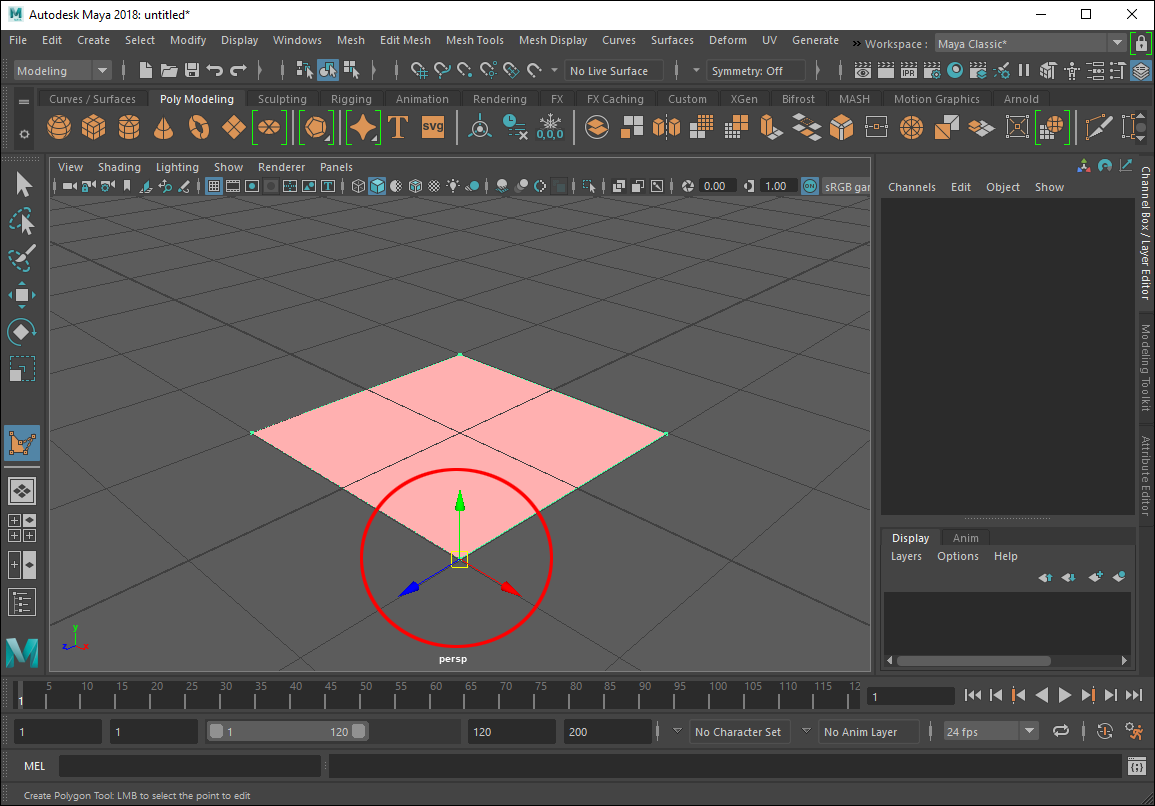The height and width of the screenshot is (806, 1155).
Task: Toggle continuous loop playback
Action: [1060, 732]
